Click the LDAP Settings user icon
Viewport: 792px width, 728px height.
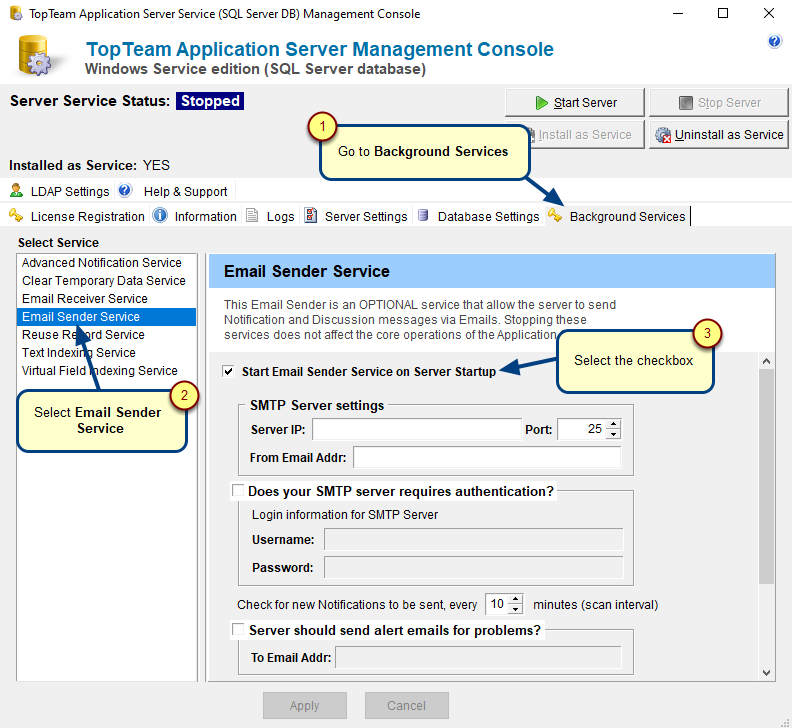[16, 191]
